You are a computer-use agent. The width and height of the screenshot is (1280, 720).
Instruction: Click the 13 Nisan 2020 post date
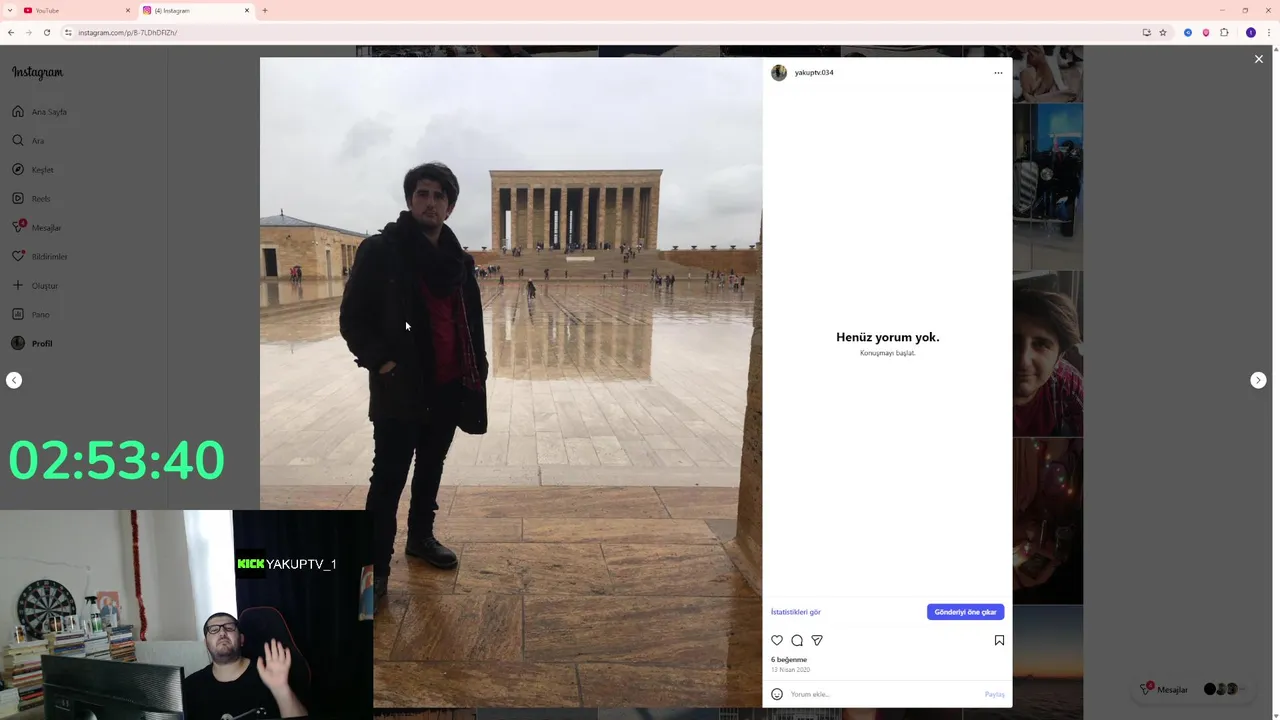coord(790,669)
